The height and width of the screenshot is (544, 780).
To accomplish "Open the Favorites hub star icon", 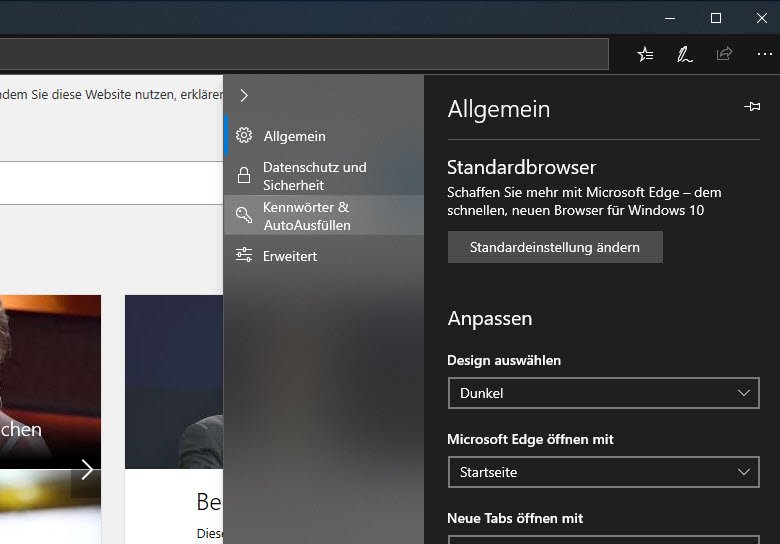I will point(645,54).
